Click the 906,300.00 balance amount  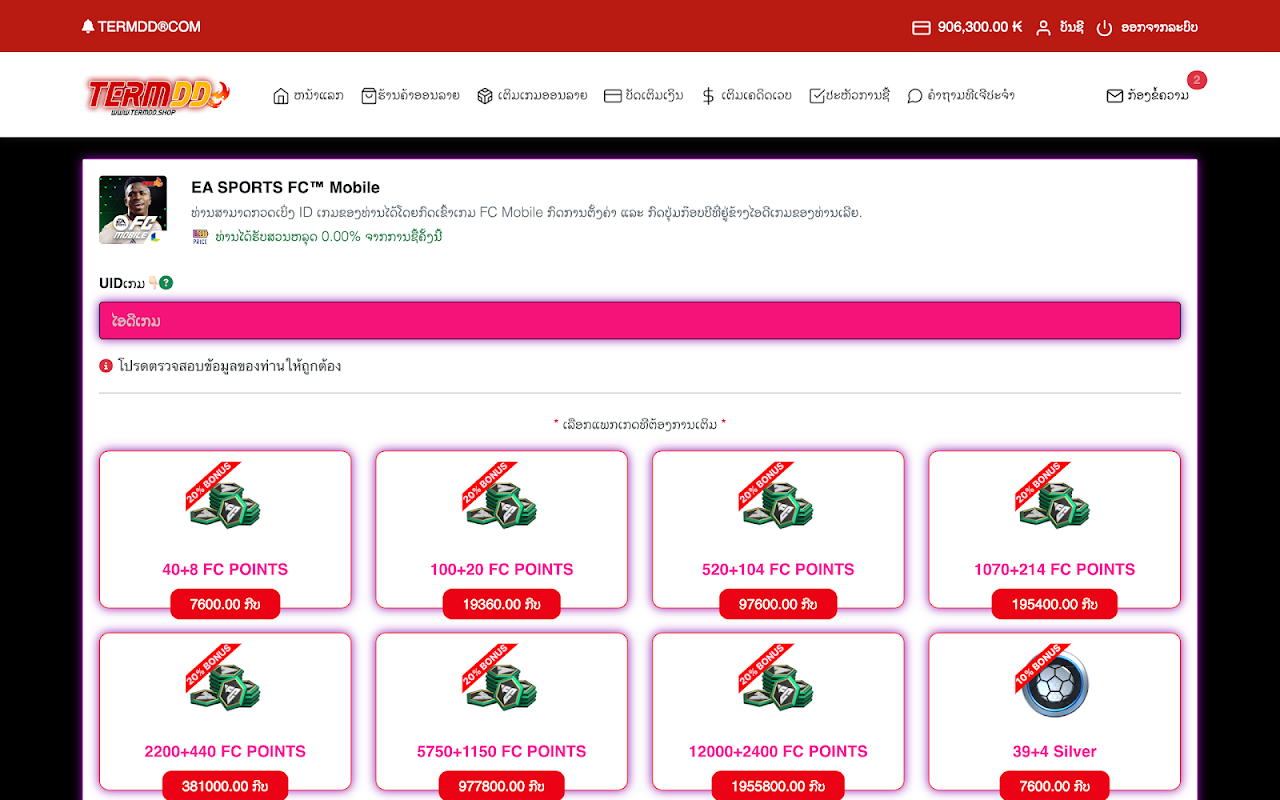coord(979,28)
